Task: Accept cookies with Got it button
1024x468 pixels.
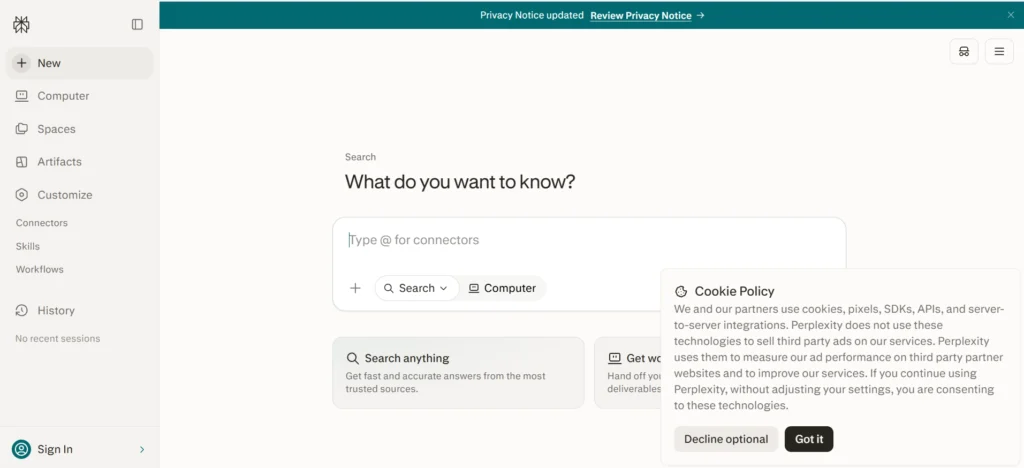Action: (x=809, y=439)
